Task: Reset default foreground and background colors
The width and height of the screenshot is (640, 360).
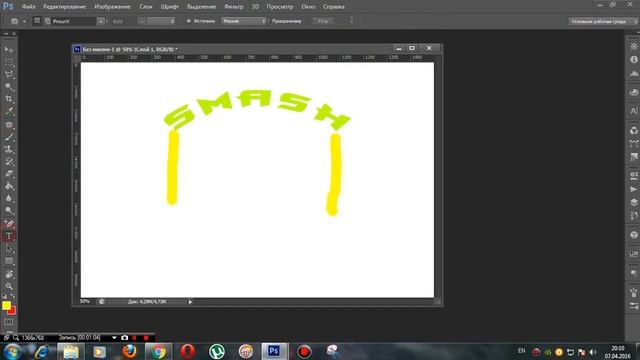Action: pos(4,296)
